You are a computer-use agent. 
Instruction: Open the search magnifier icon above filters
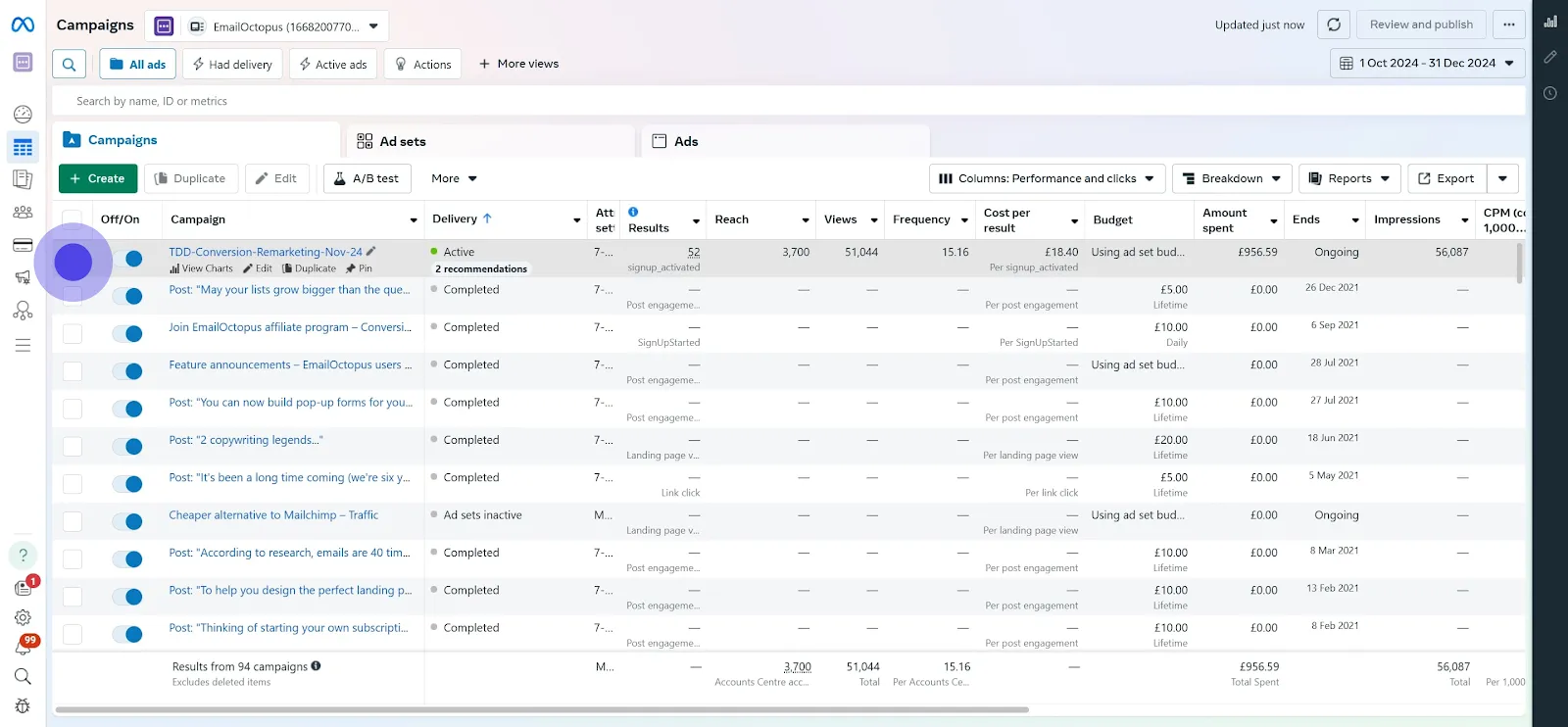[69, 65]
